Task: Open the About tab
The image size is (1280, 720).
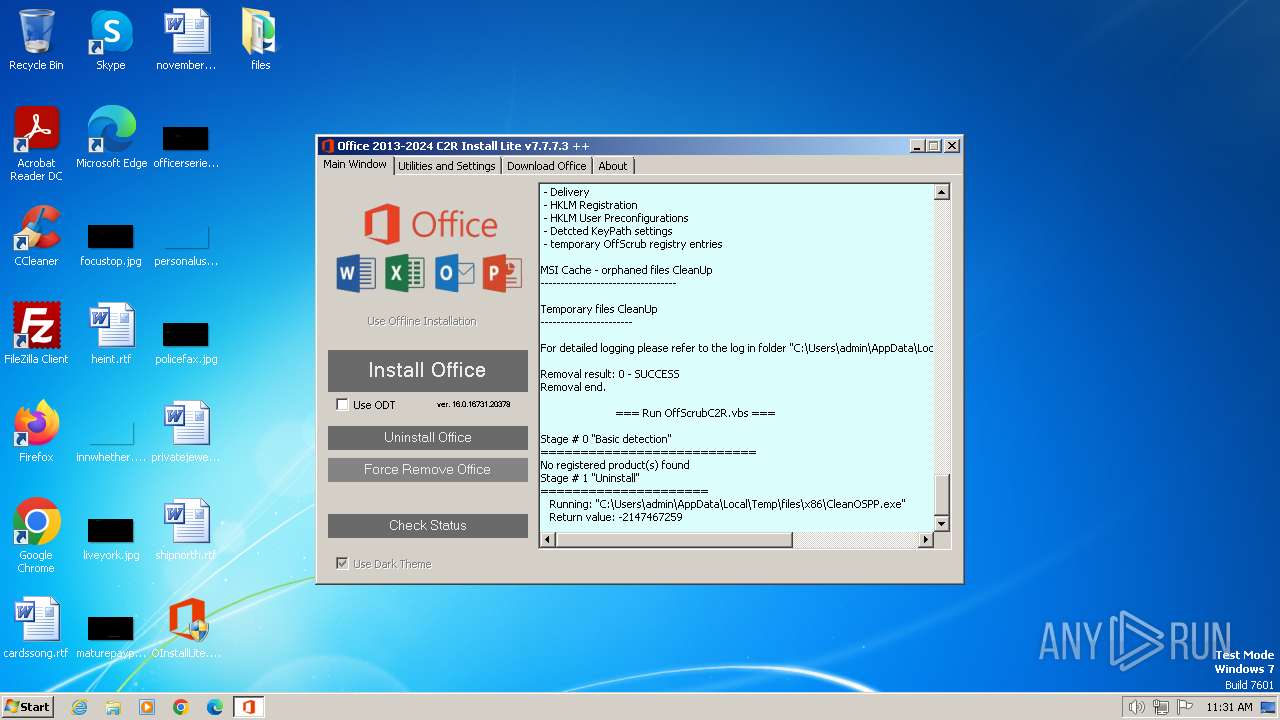Action: (613, 166)
